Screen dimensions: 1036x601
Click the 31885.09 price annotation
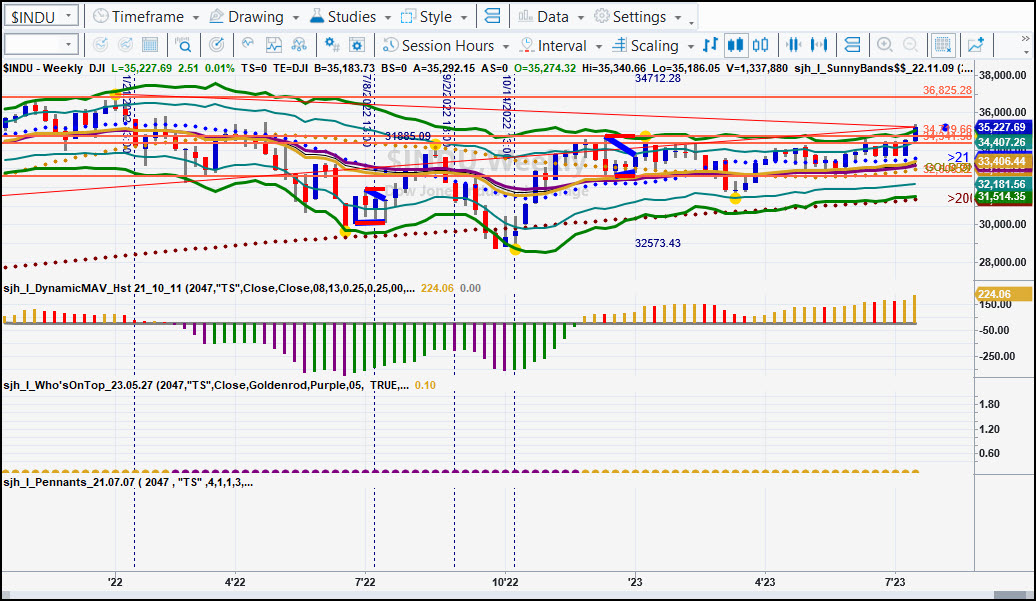(x=408, y=136)
